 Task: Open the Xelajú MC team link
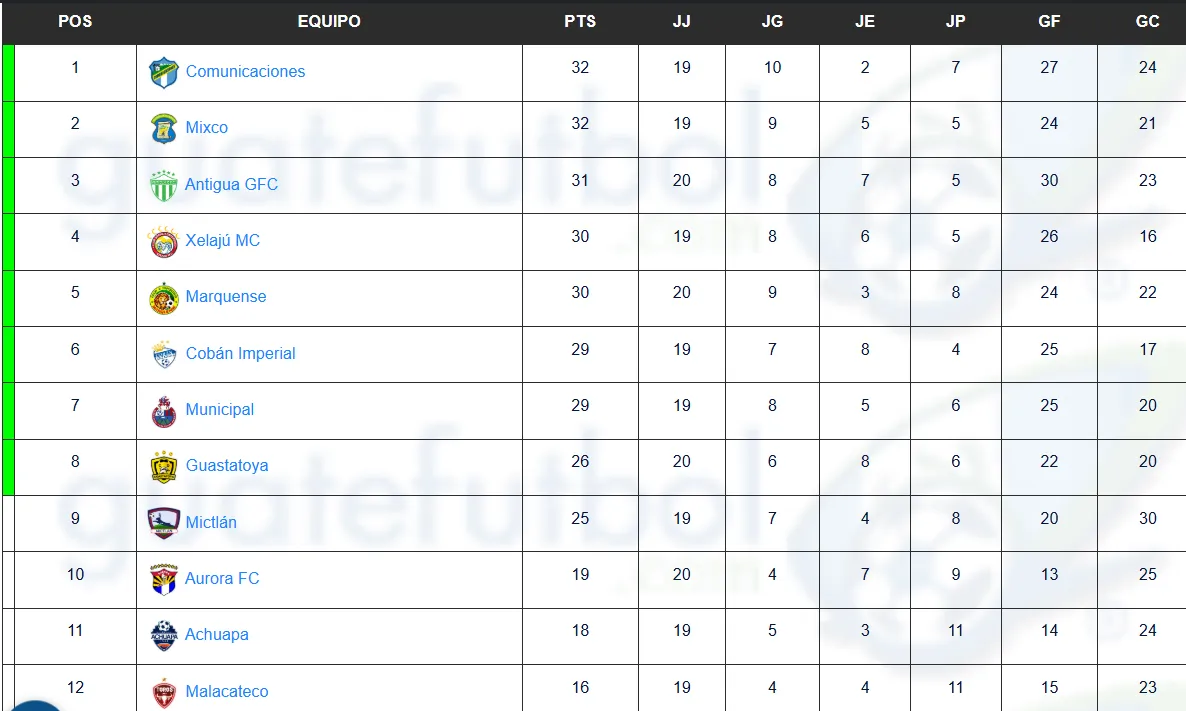click(x=222, y=241)
